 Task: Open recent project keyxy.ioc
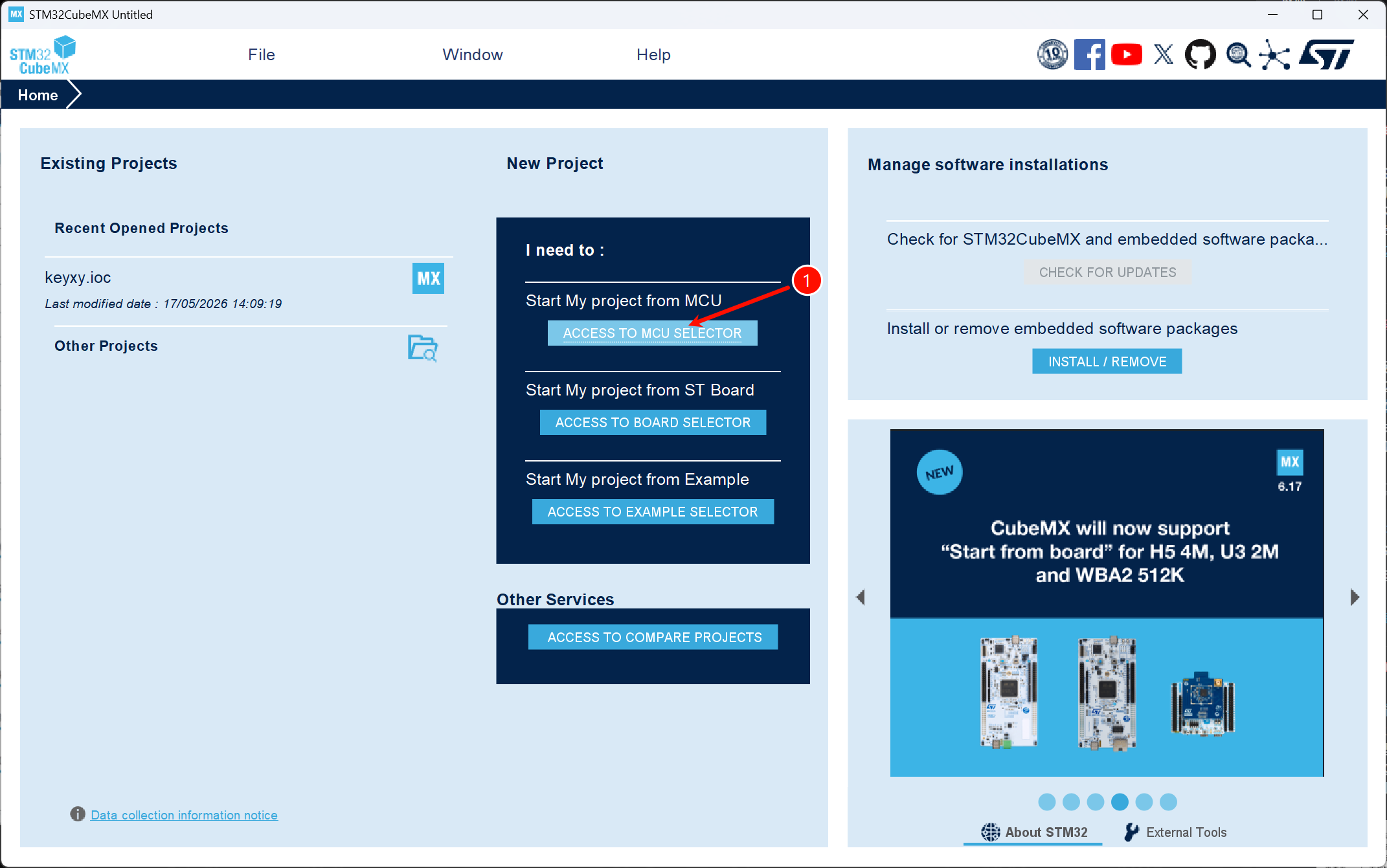point(78,278)
